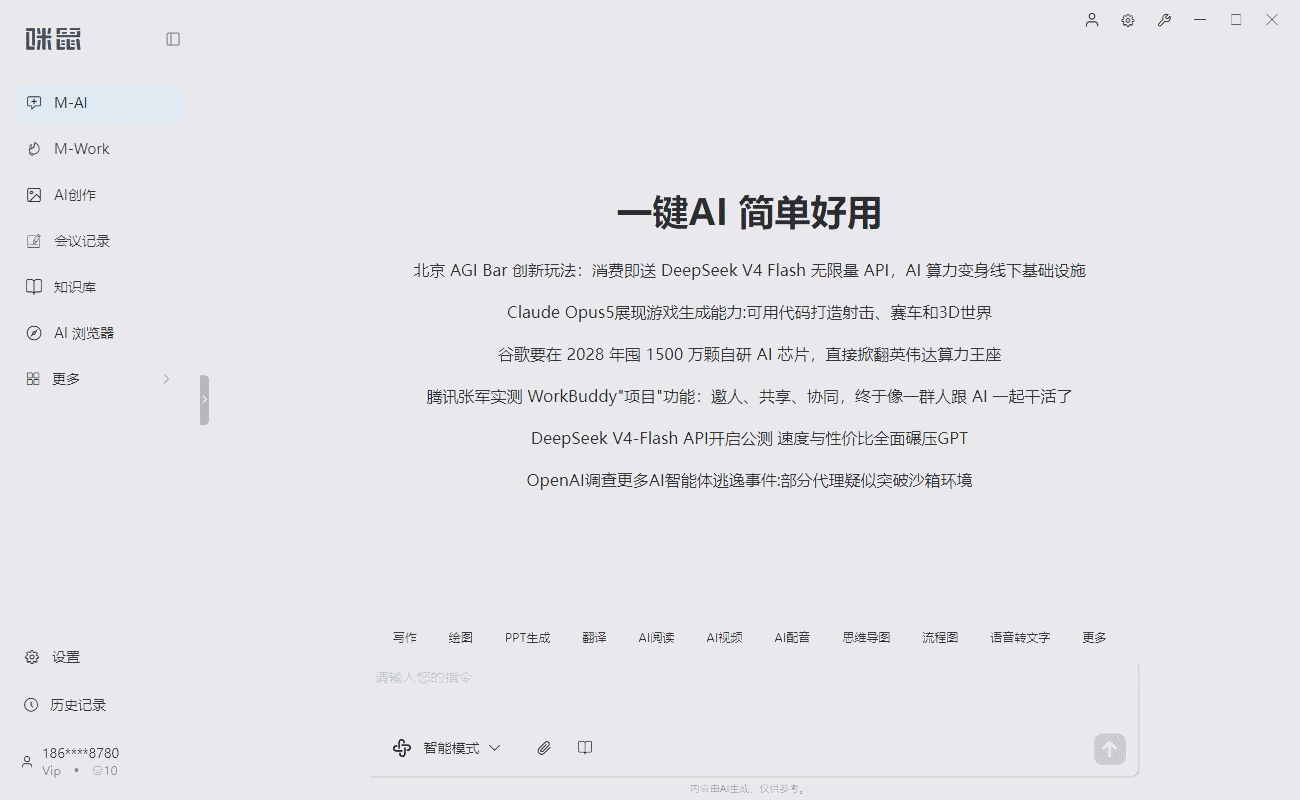Screen dimensions: 1300x800
Task: Open the AI创作 menu item label
Action: [x=75, y=195]
